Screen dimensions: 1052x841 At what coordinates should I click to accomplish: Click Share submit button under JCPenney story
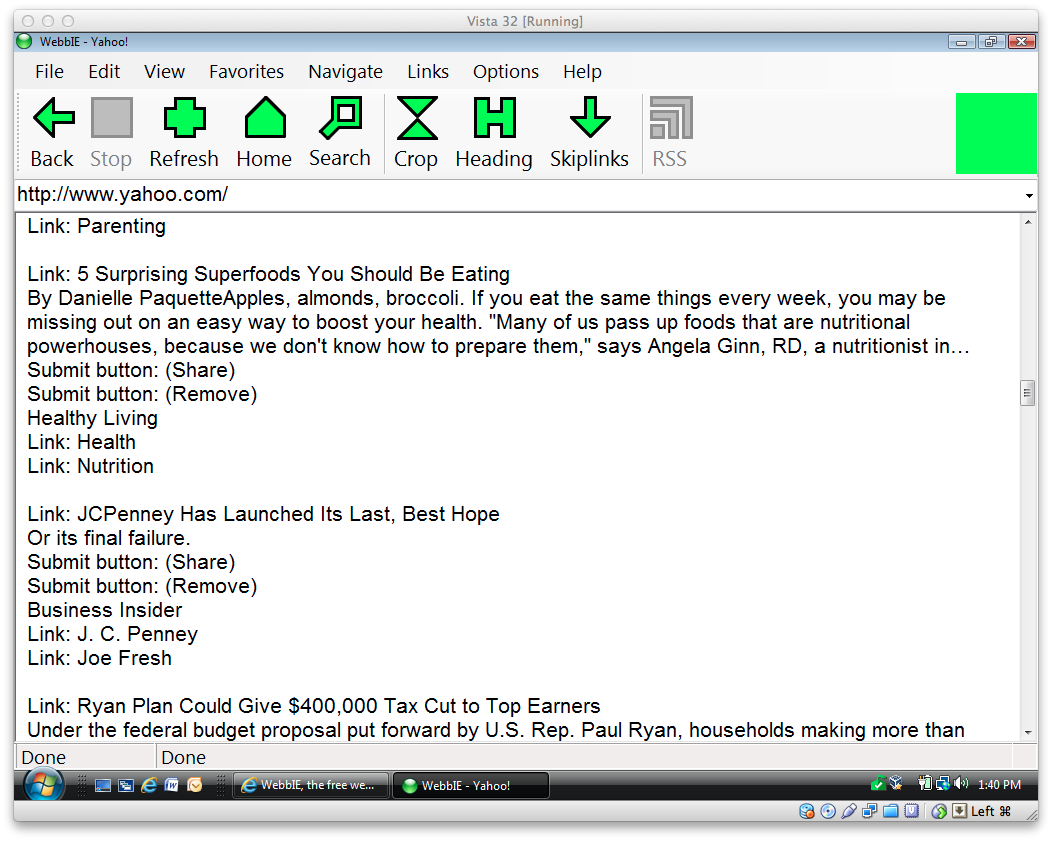(x=131, y=562)
